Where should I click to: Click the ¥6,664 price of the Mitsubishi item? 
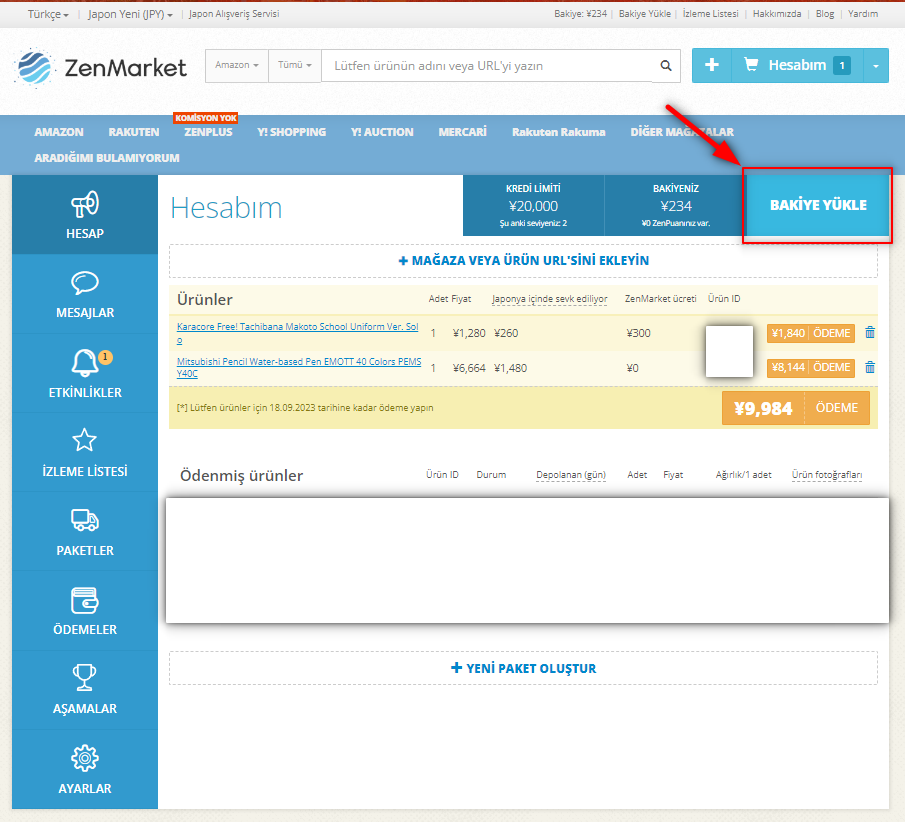[469, 368]
